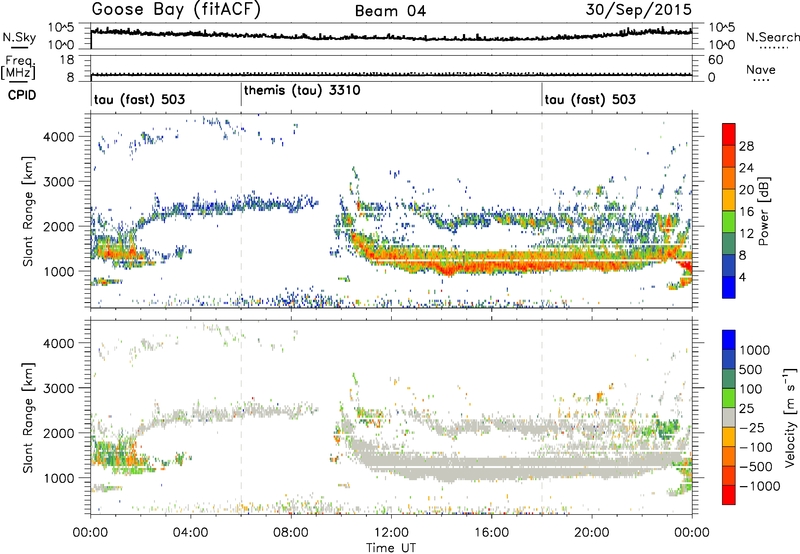Image resolution: width=800 pixels, height=554 pixels.
Task: Click the noise trace in N.Sky panel
Action: coord(391,36)
